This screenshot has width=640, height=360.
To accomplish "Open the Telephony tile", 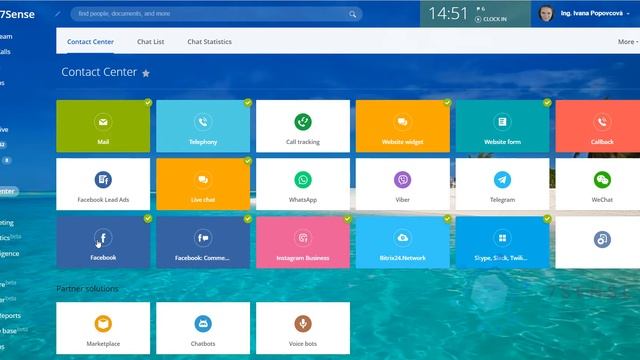I will pyautogui.click(x=203, y=126).
